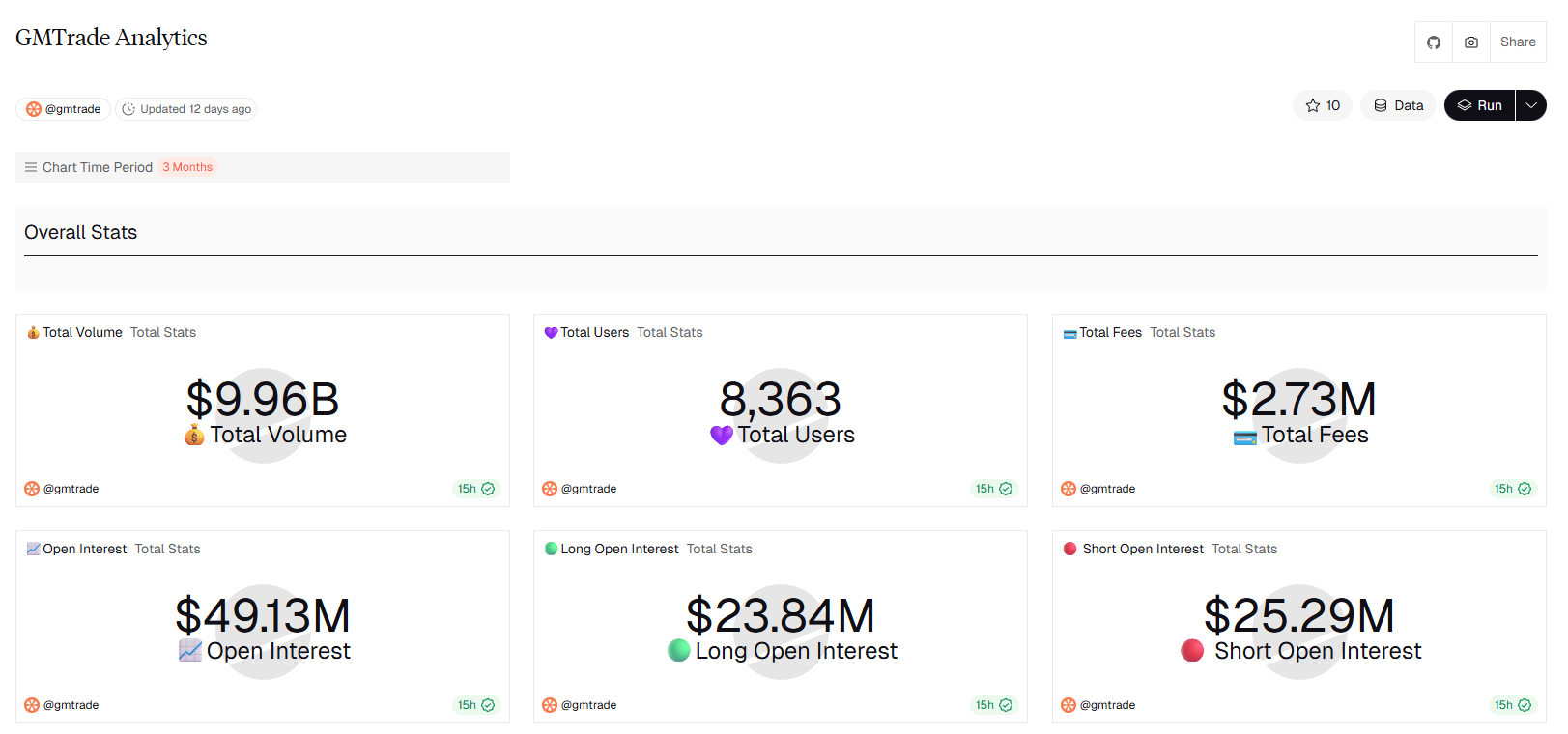Expand the Run button dropdown arrow
This screenshot has height=734, width=1568.
point(1531,105)
